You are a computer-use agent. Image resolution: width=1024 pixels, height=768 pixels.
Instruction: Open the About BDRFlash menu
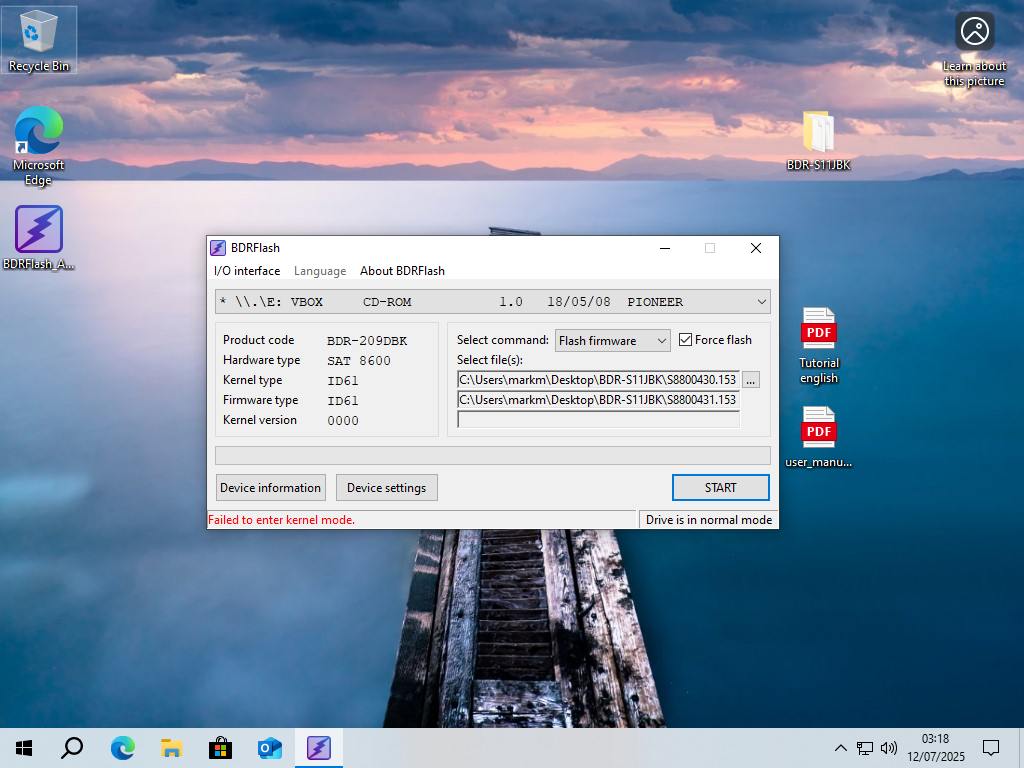402,271
